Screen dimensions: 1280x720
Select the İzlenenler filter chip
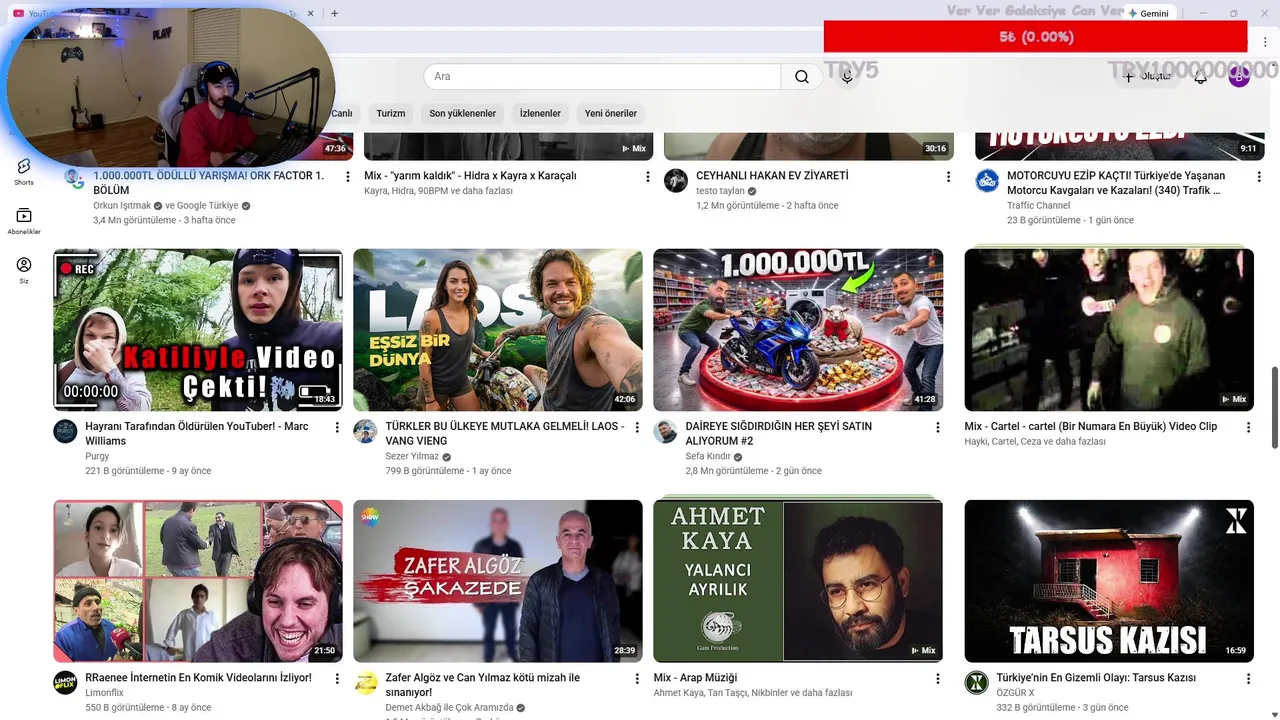540,113
